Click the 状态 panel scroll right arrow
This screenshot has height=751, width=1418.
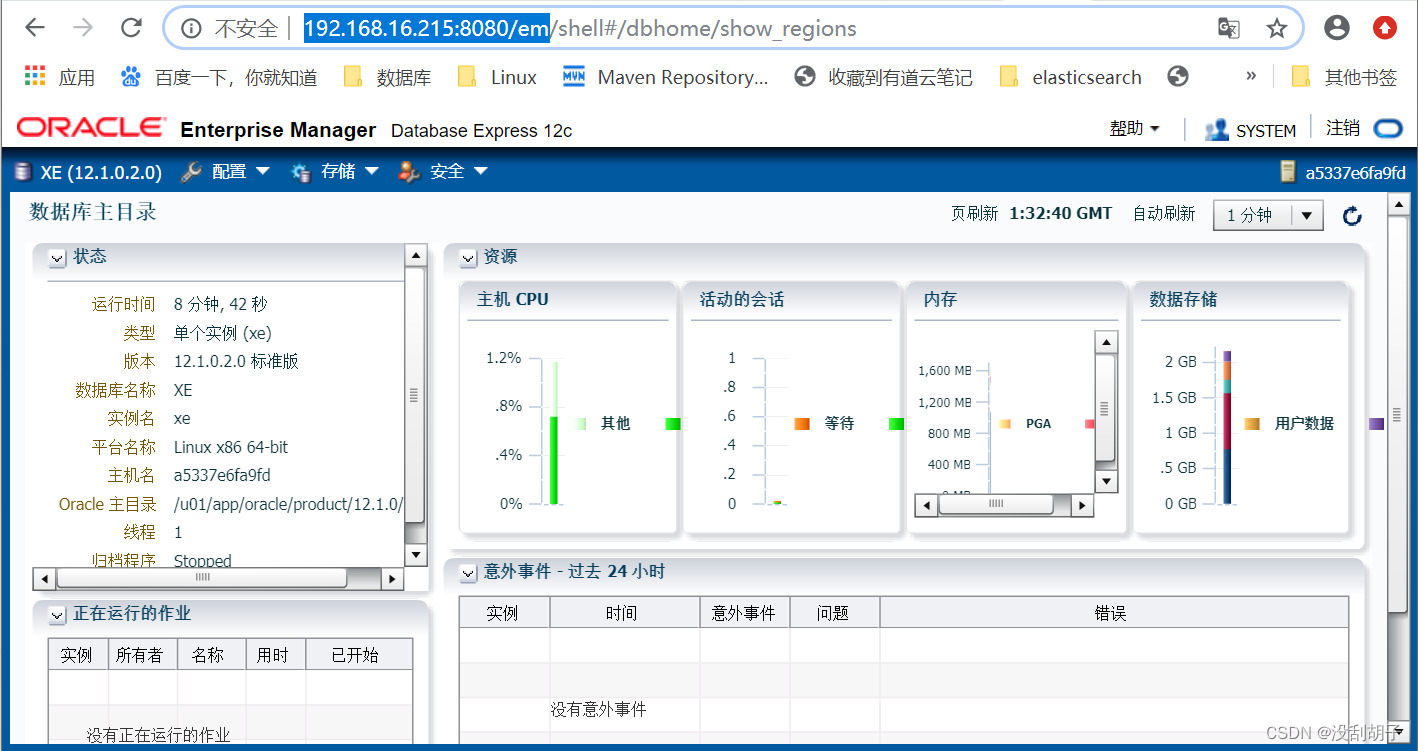click(x=393, y=578)
